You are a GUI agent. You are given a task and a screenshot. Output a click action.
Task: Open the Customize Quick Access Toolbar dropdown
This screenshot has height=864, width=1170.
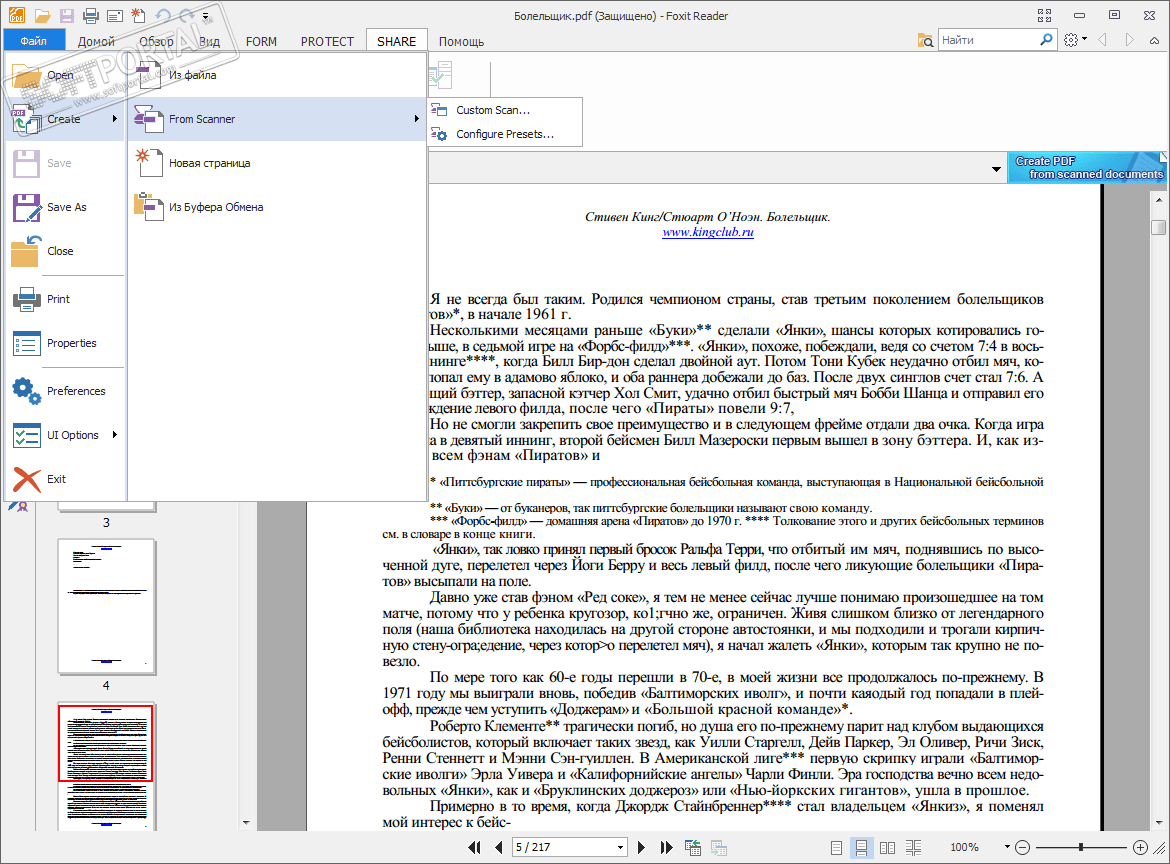coord(205,16)
